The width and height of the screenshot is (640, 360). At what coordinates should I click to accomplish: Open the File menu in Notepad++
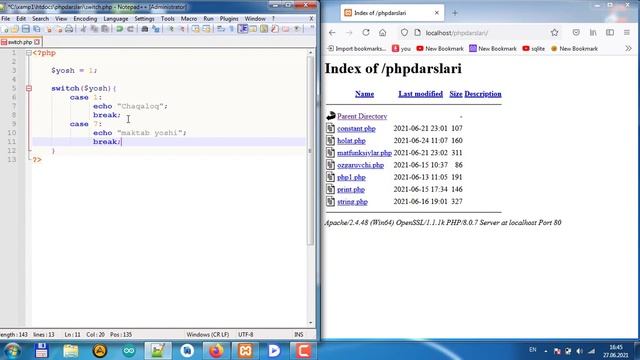click(6, 19)
